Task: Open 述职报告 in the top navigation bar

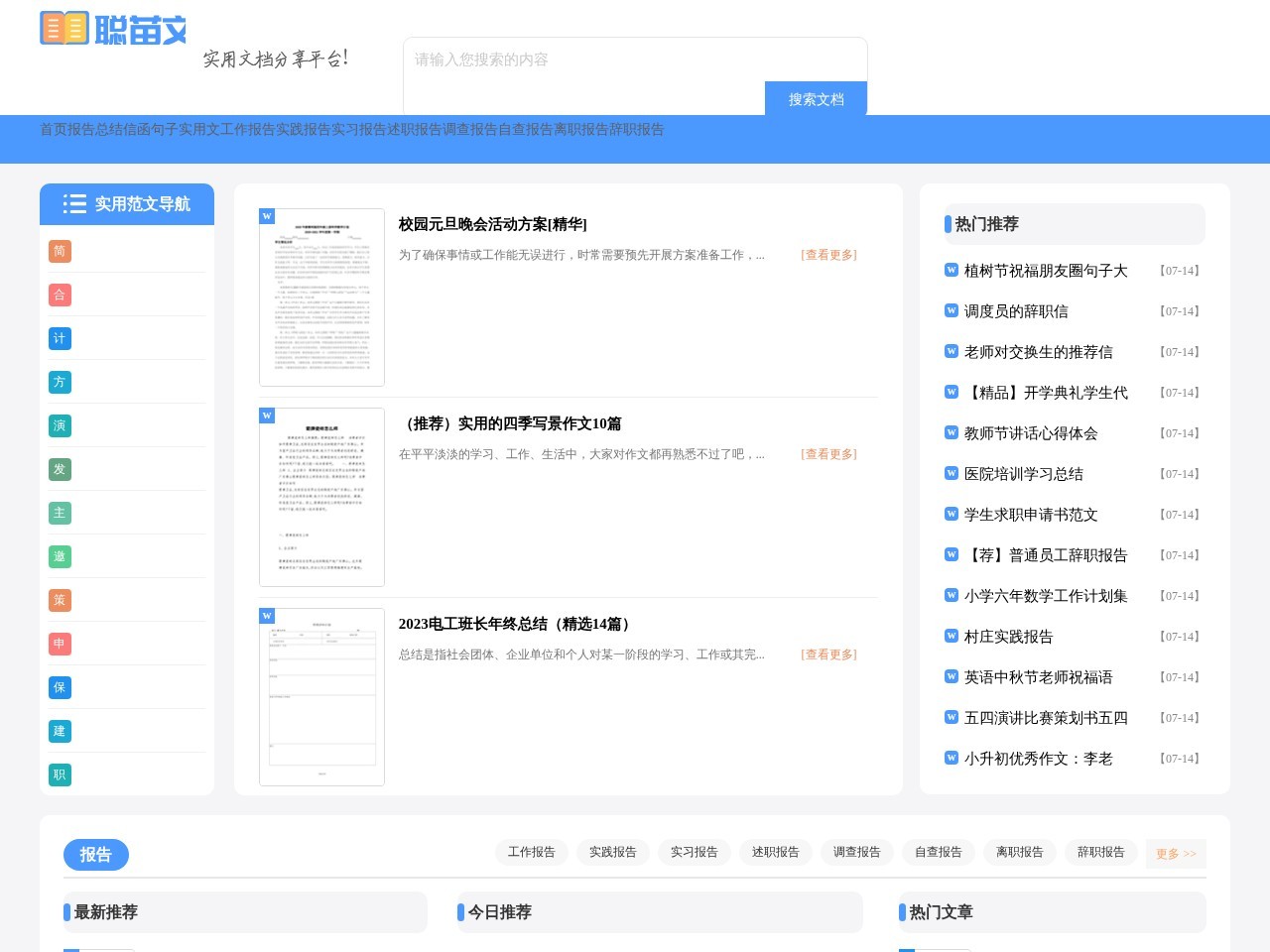Action: pyautogui.click(x=415, y=129)
